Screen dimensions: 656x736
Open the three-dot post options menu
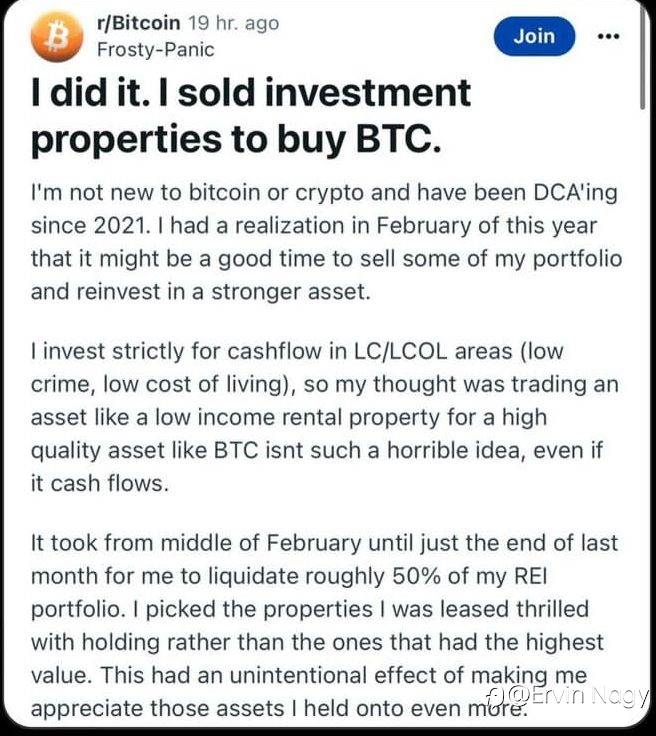(608, 37)
